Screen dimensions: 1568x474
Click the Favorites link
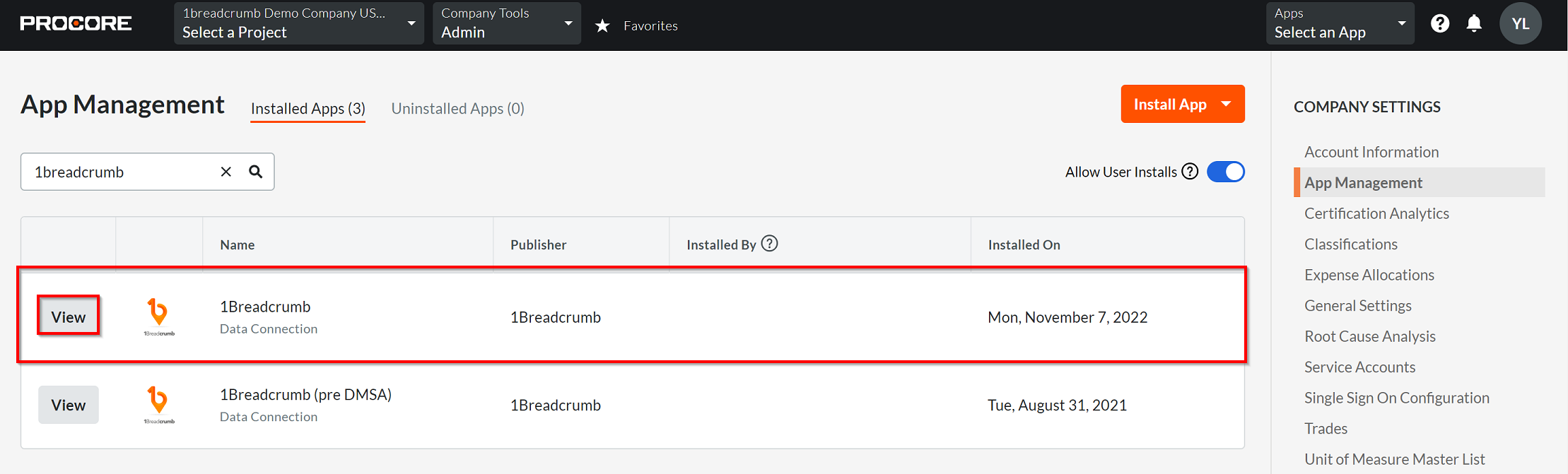pyautogui.click(x=650, y=26)
